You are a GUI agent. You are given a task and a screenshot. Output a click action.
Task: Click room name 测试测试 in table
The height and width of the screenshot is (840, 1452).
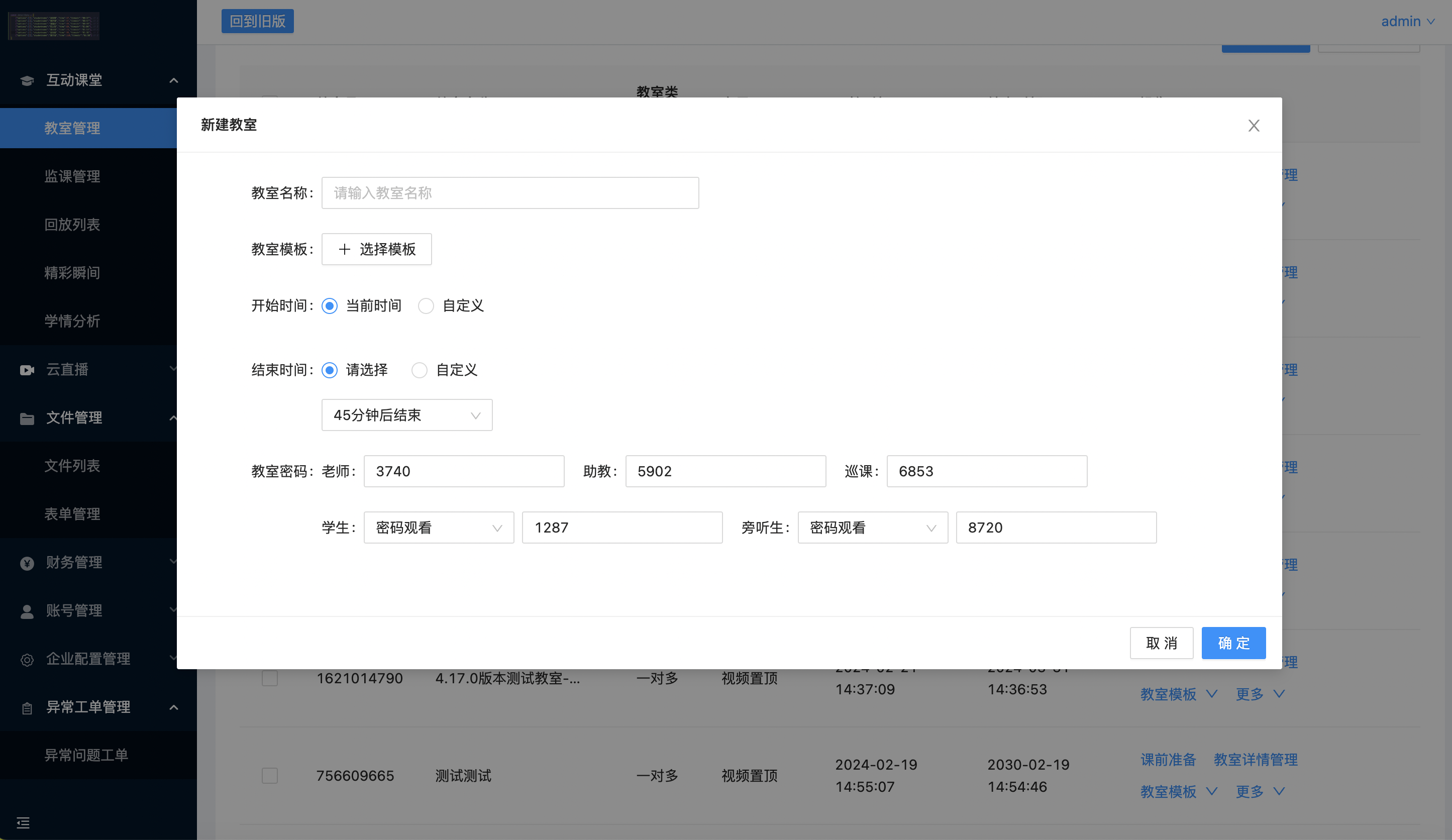click(463, 776)
